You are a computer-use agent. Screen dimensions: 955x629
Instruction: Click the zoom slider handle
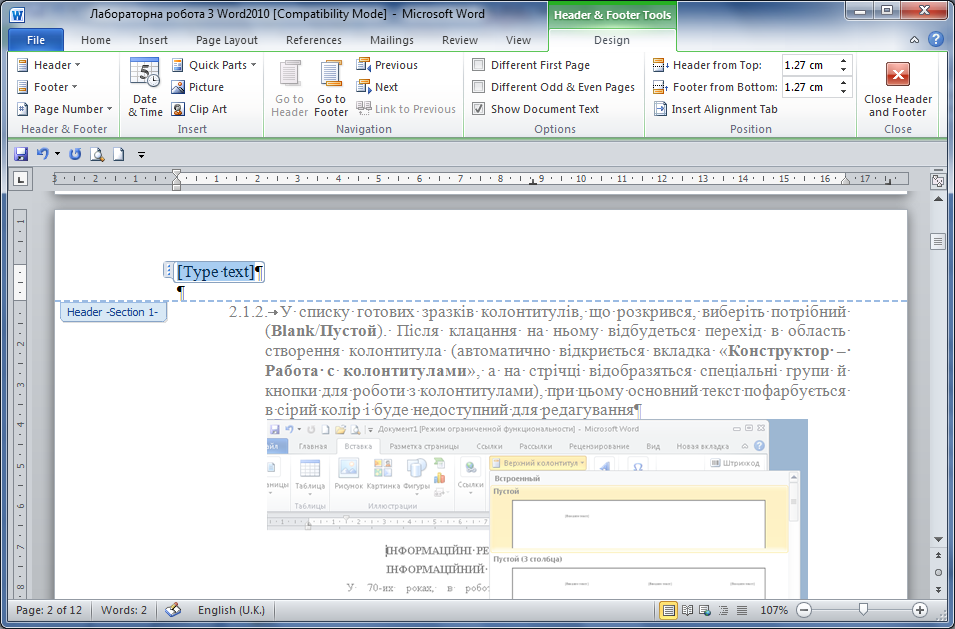[x=862, y=610]
